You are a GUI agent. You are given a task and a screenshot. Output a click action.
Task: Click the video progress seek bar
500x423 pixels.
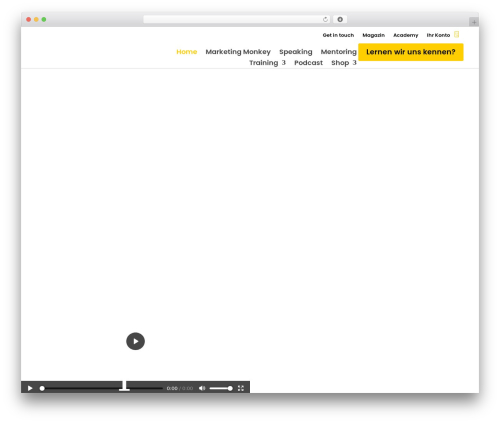pyautogui.click(x=102, y=388)
